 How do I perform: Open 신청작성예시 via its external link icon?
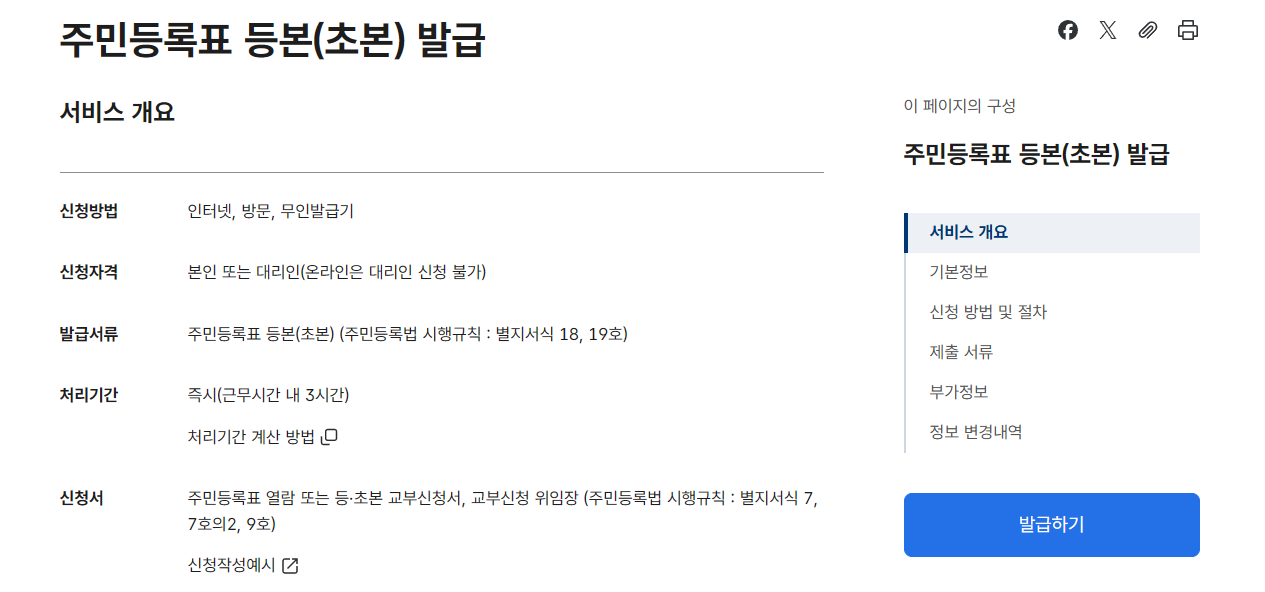(x=289, y=565)
